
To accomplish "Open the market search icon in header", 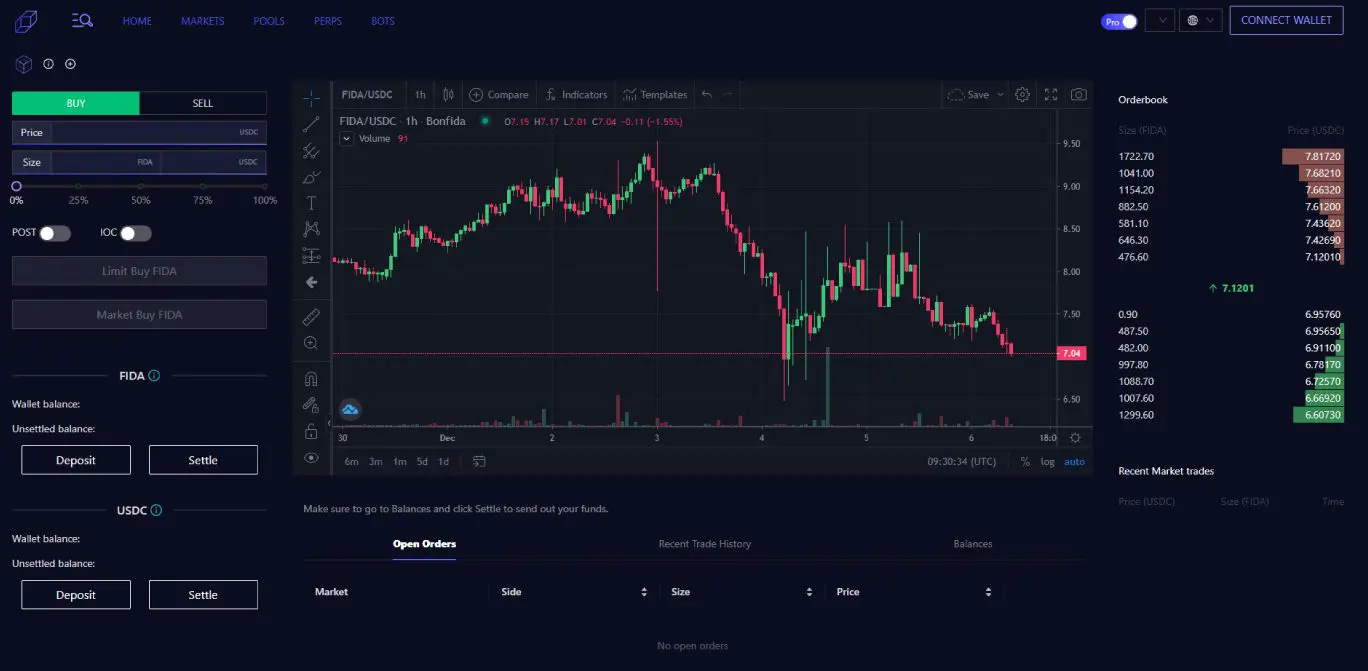I will pyautogui.click(x=82, y=20).
